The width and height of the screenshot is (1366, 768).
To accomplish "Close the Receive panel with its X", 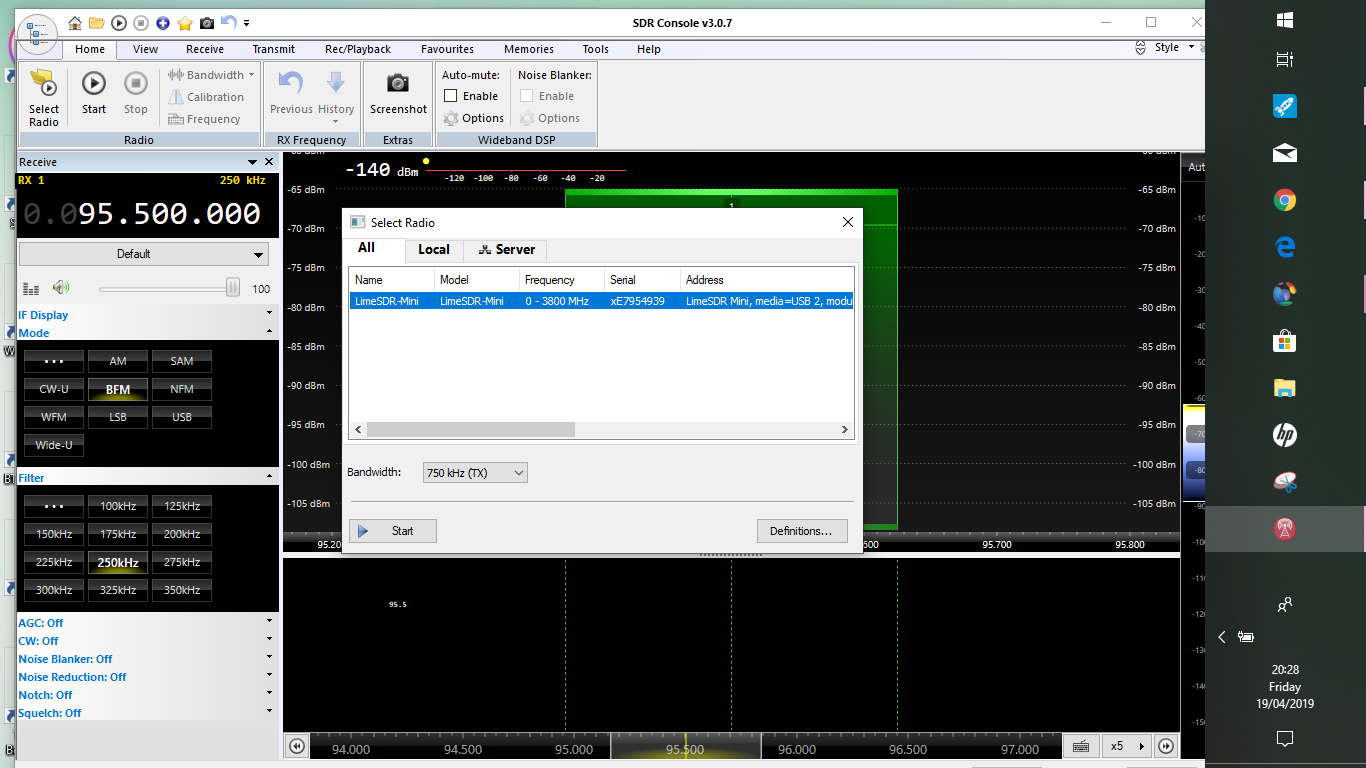I will click(269, 162).
